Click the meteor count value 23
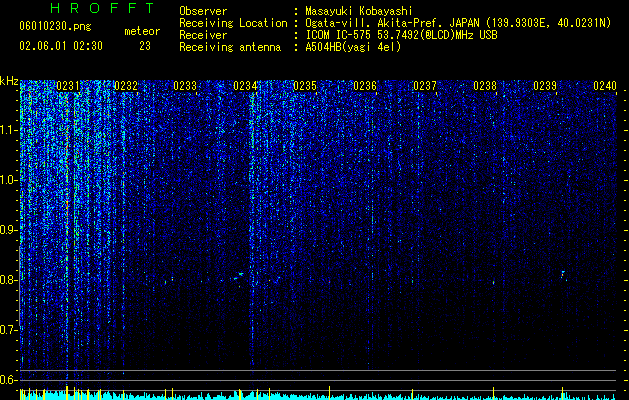Image resolution: width=629 pixels, height=400 pixels. [145, 46]
